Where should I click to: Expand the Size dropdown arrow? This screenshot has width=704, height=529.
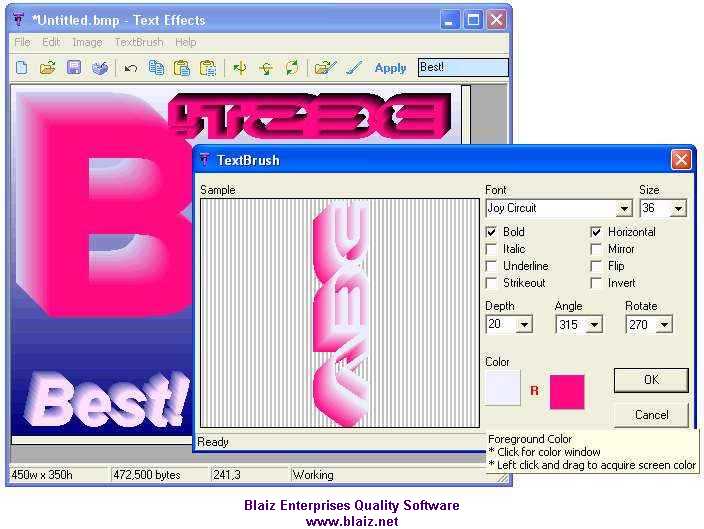[x=678, y=208]
